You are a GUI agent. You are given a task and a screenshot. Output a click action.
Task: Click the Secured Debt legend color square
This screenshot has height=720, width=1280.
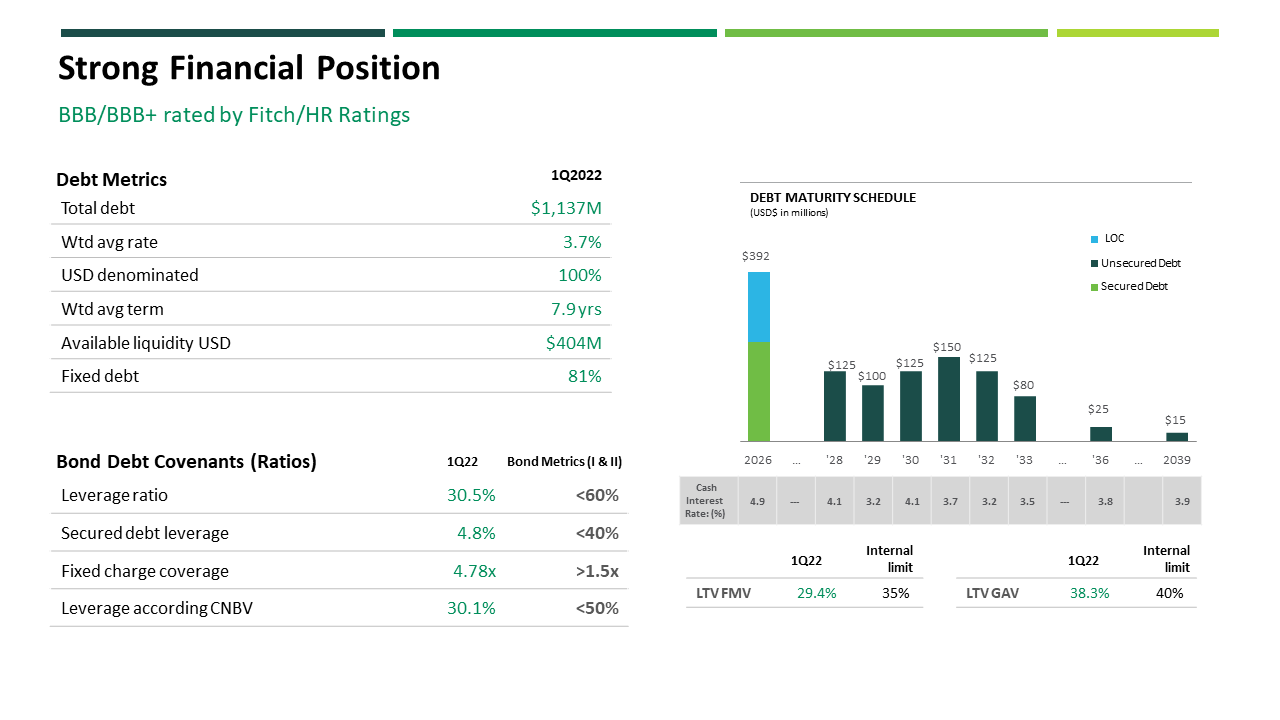point(1094,286)
